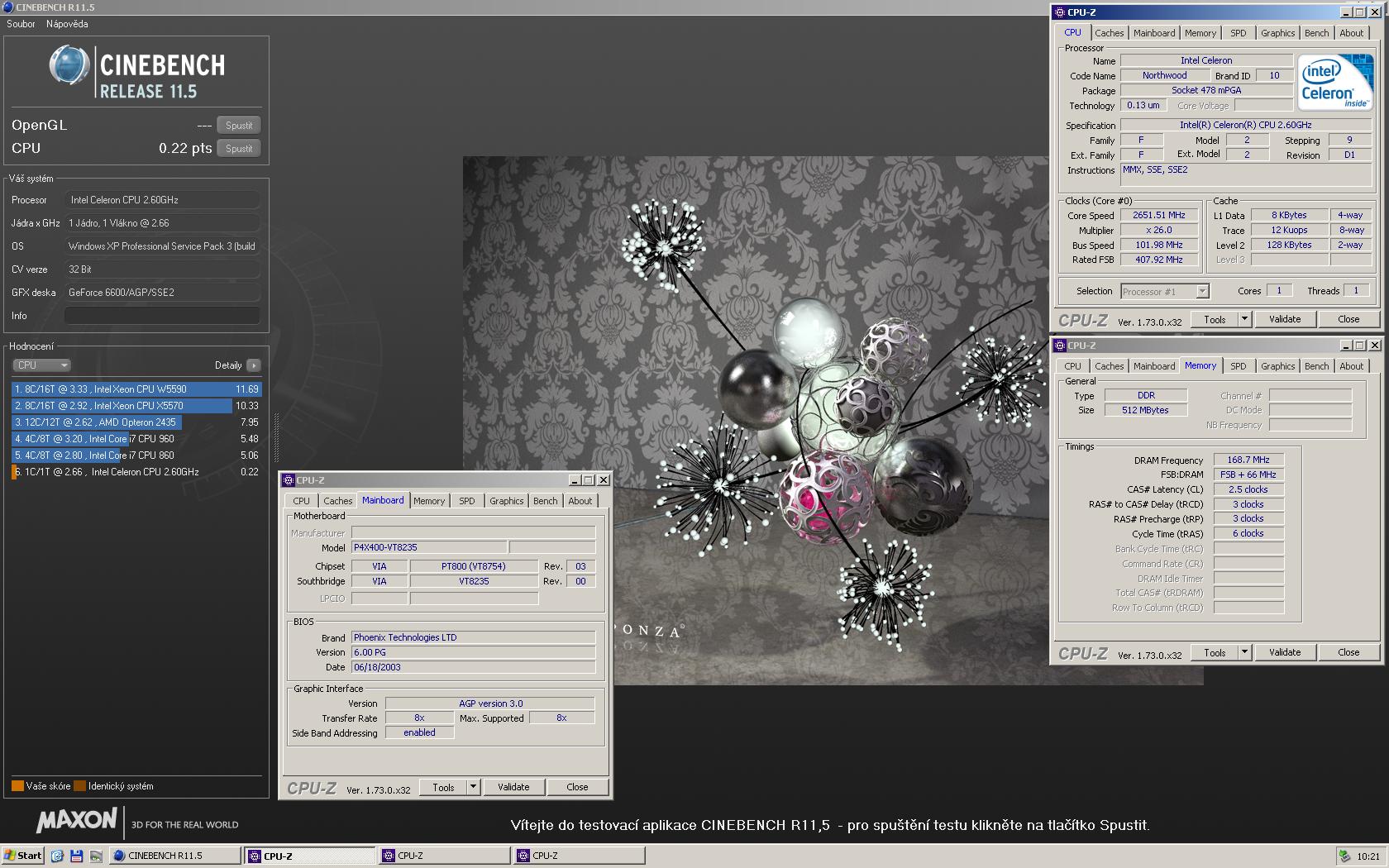
Task: Click motherboard model P4X400-VT8235 field
Action: [x=428, y=547]
